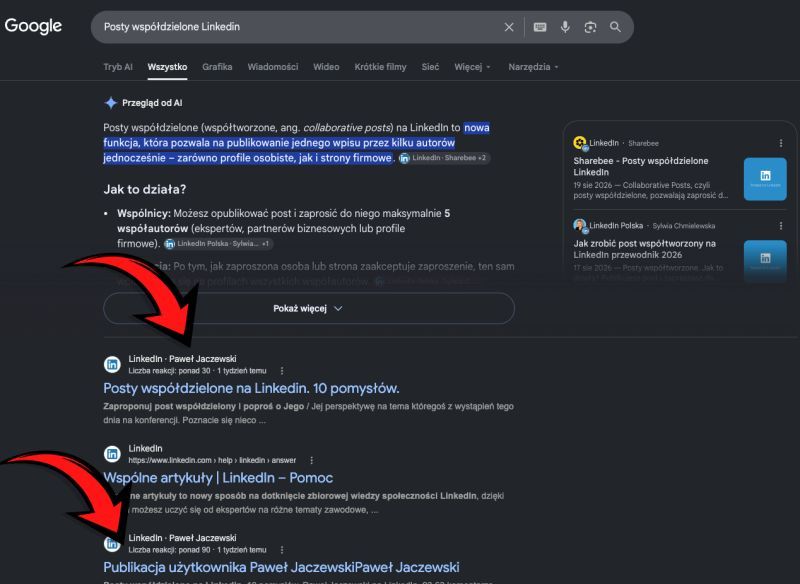Expand AI overview with Pokaż więcej
The width and height of the screenshot is (800, 584).
309,308
